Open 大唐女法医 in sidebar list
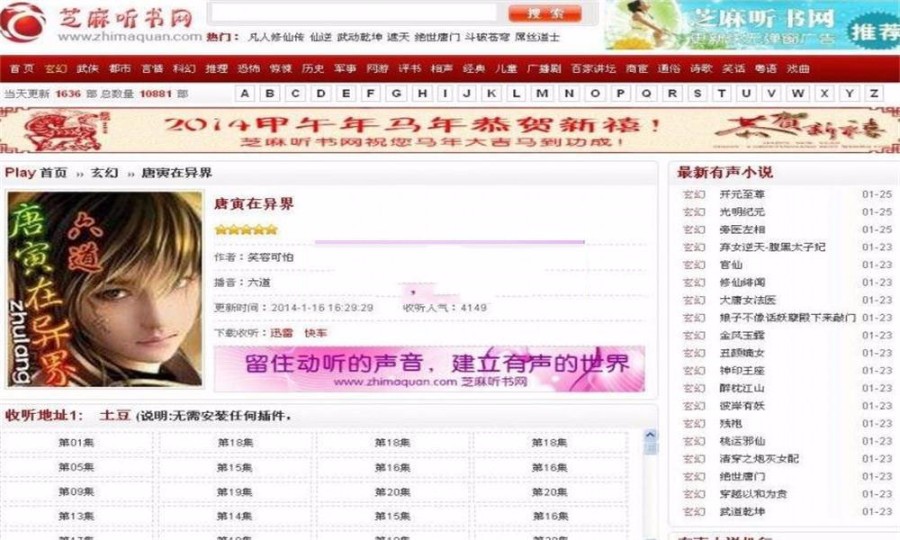The width and height of the screenshot is (900, 540). click(747, 300)
